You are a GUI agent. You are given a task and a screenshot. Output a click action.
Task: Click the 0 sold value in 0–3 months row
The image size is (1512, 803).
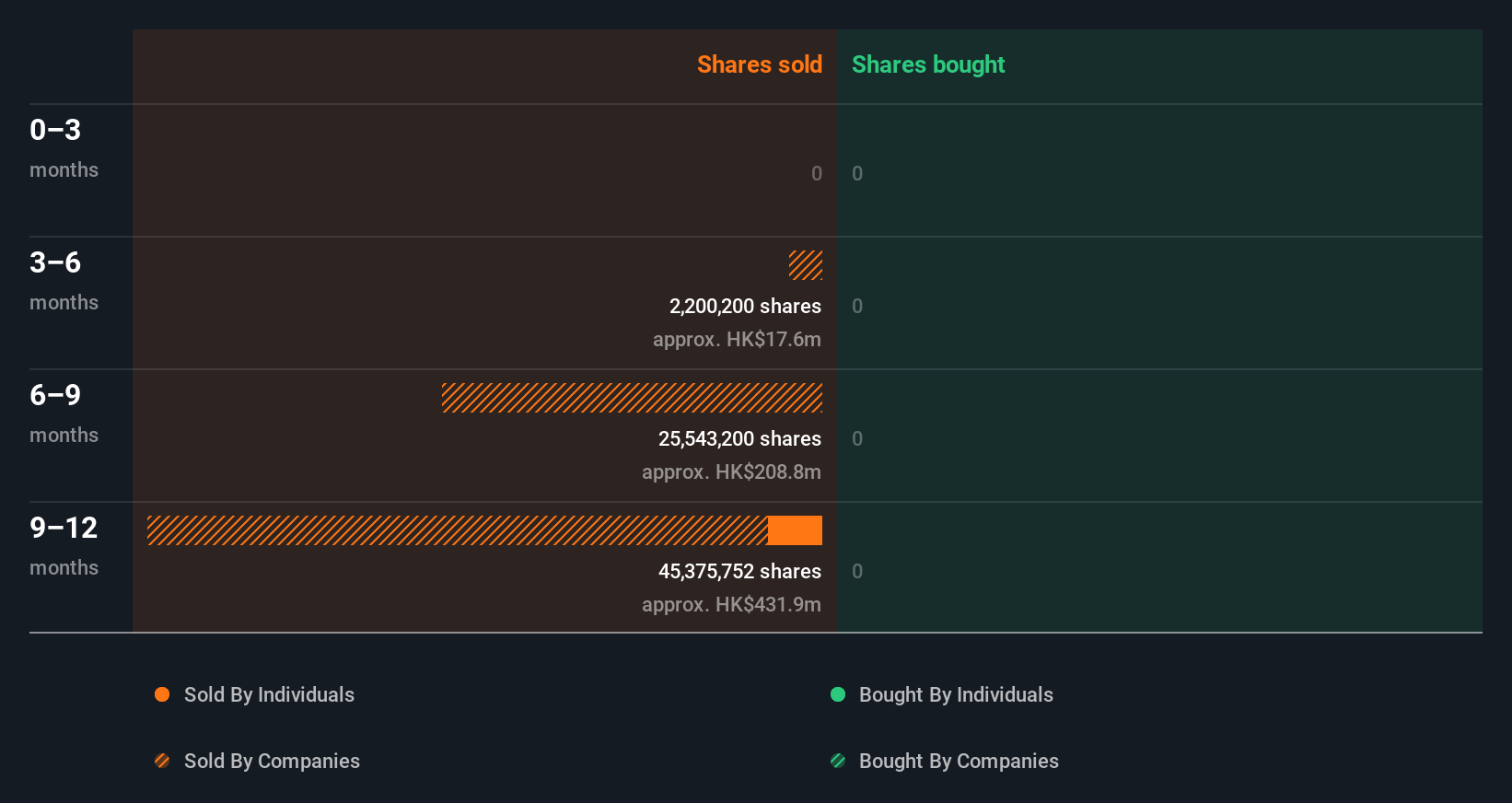(x=817, y=173)
